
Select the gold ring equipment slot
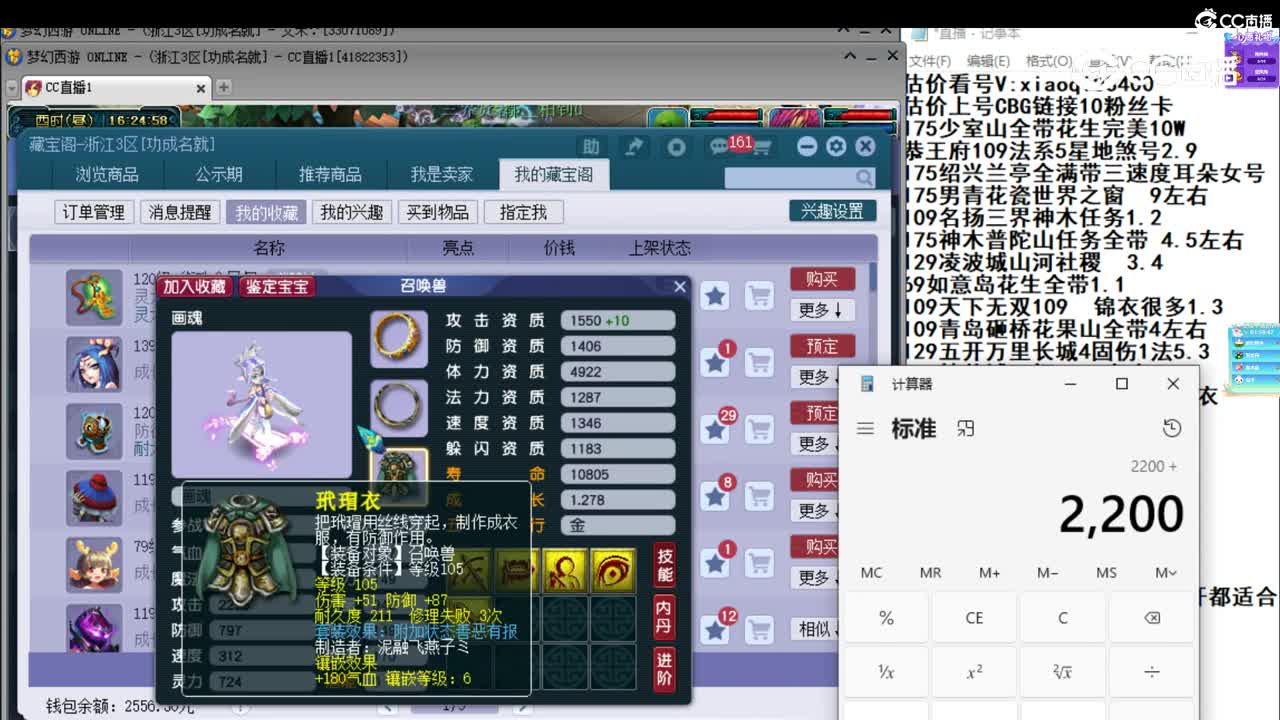pos(399,339)
